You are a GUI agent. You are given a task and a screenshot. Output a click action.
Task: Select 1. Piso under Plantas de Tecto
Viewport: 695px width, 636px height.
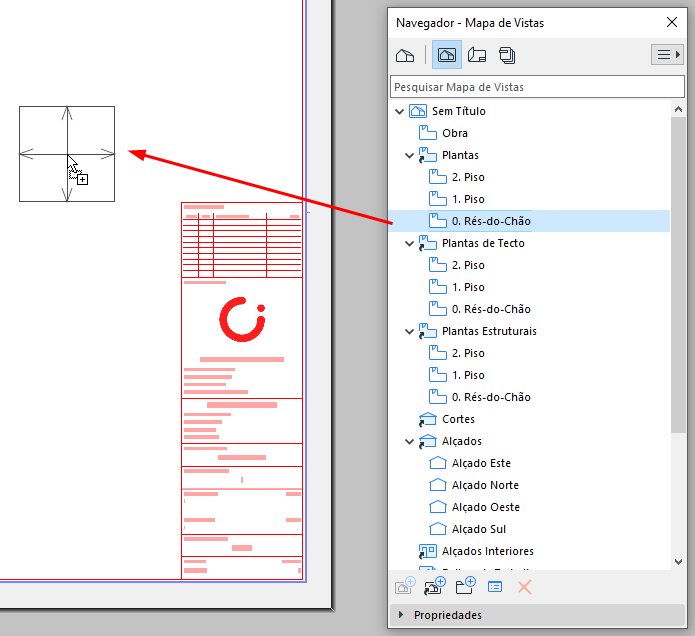[468, 287]
